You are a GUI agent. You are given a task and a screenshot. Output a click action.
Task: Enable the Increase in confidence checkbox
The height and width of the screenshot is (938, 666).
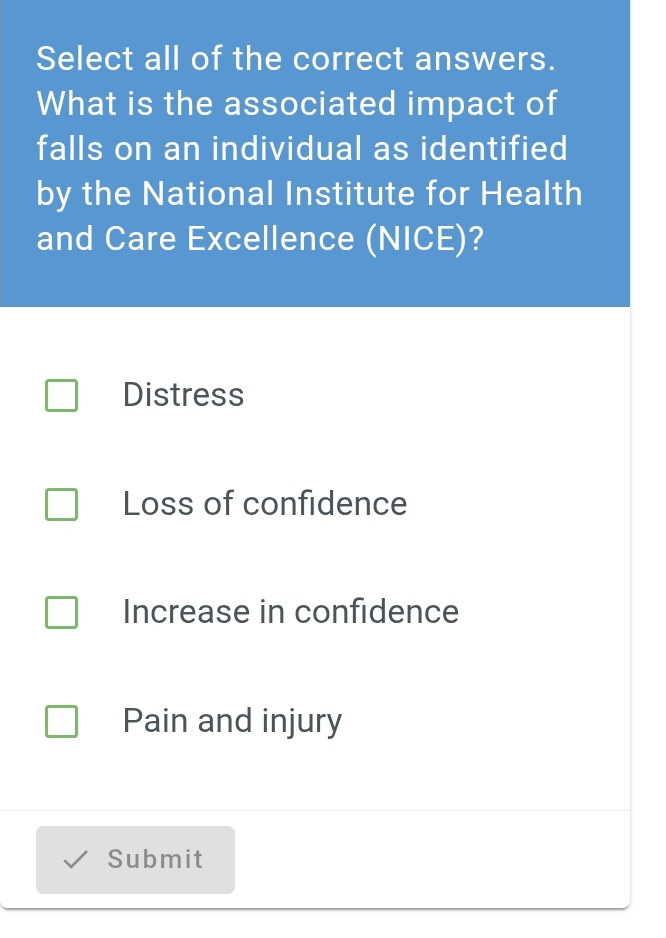(x=61, y=612)
